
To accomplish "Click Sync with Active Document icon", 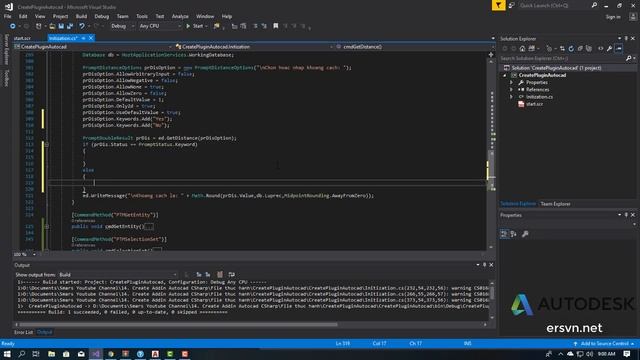I will [x=562, y=49].
